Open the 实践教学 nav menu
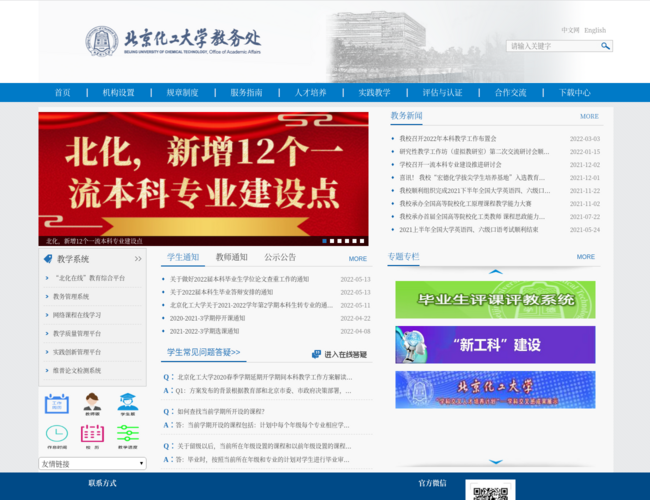Screen dimensions: 650x500 click(374, 92)
